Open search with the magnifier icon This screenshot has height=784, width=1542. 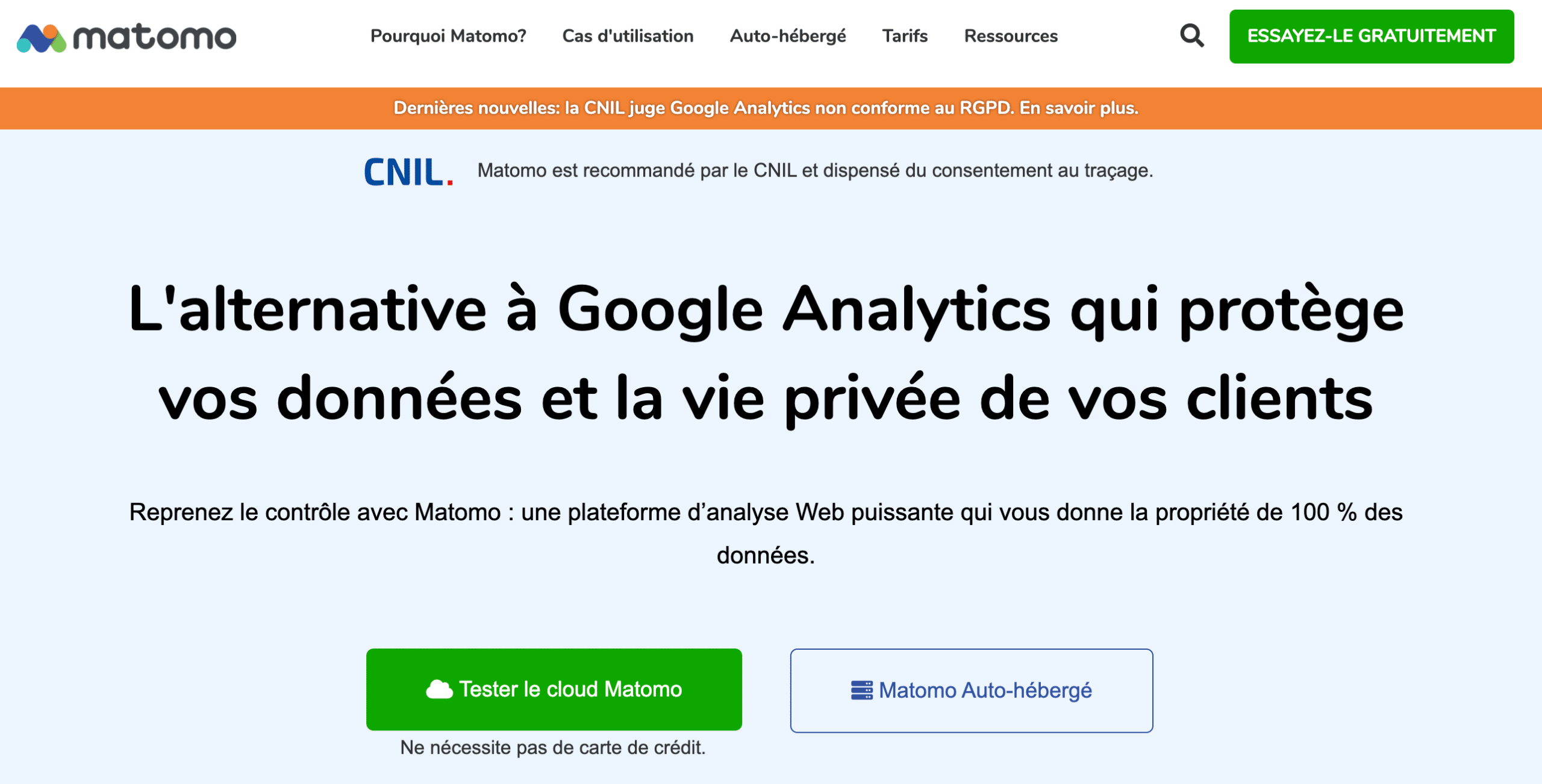tap(1191, 36)
